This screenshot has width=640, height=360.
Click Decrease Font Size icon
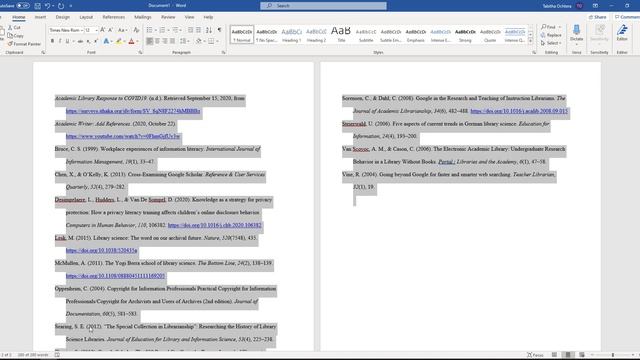(x=111, y=30)
